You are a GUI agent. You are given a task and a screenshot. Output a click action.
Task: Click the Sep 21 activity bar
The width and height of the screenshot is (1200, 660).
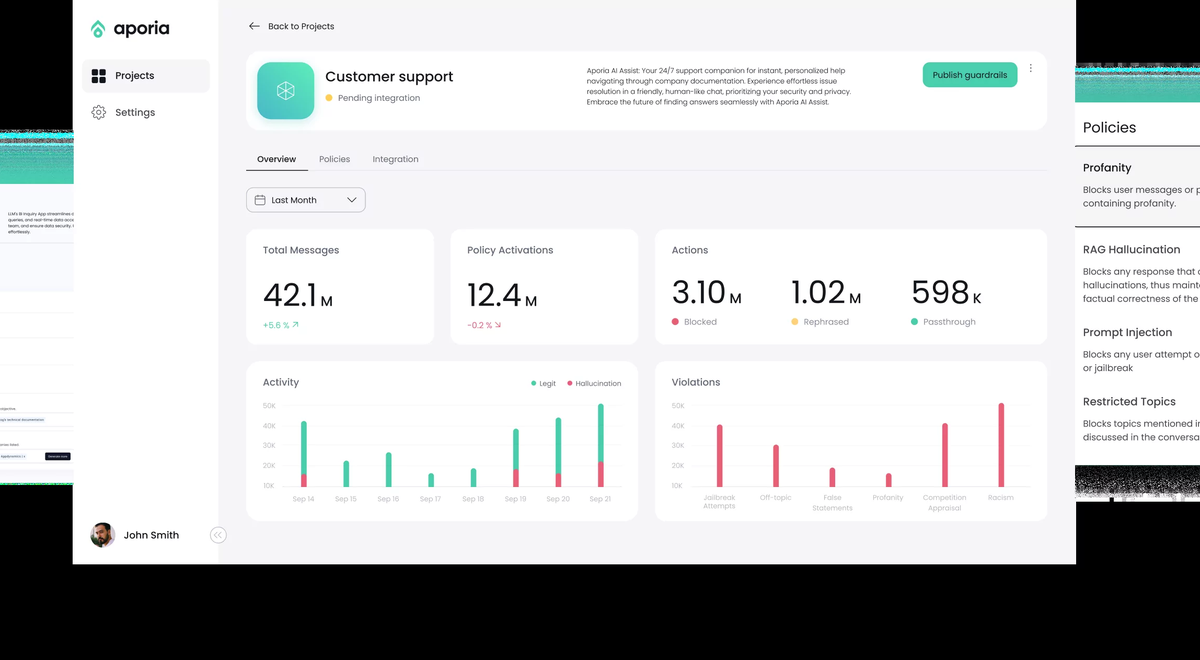coord(600,445)
